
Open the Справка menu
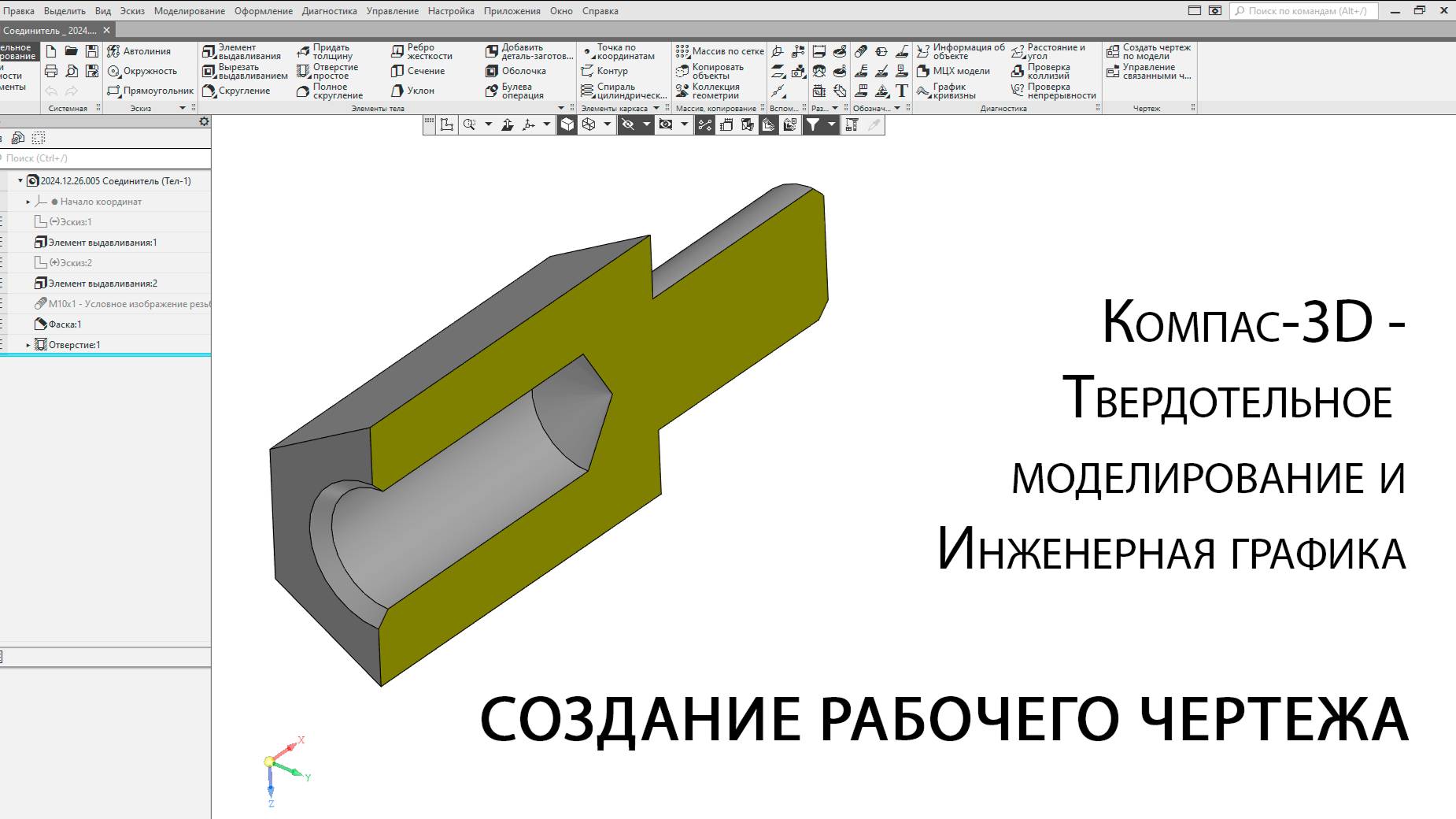click(601, 11)
